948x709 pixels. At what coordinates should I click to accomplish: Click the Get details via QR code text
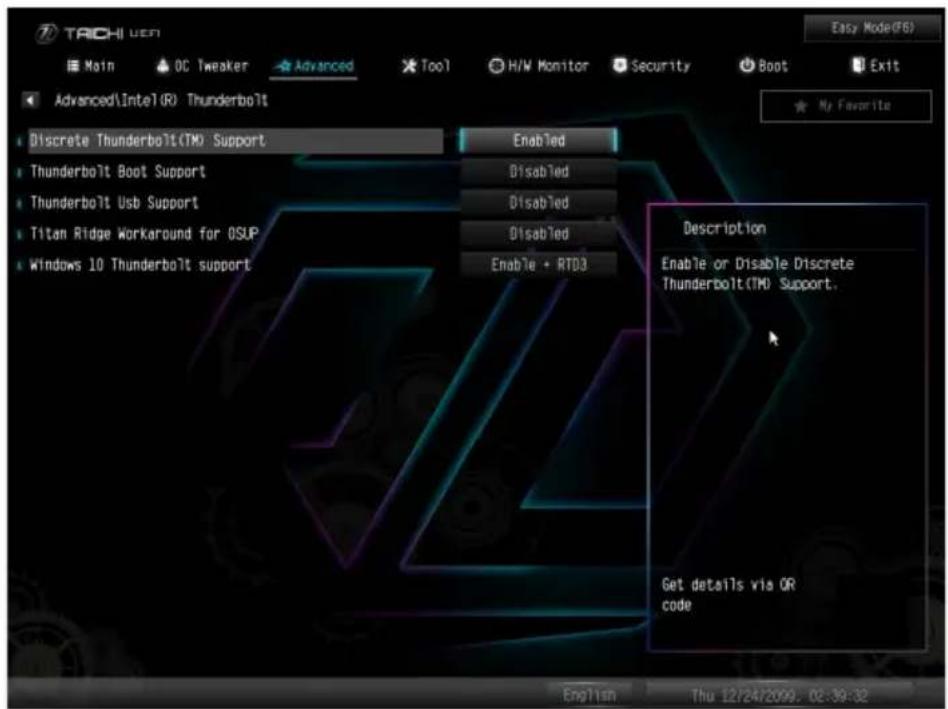coord(728,595)
